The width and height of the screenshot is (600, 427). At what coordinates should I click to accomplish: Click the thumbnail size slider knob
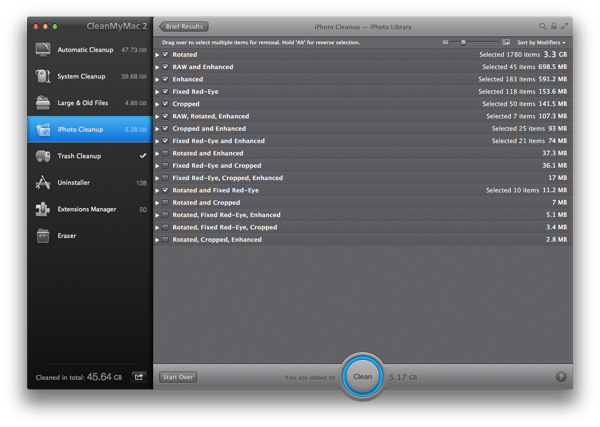point(463,42)
